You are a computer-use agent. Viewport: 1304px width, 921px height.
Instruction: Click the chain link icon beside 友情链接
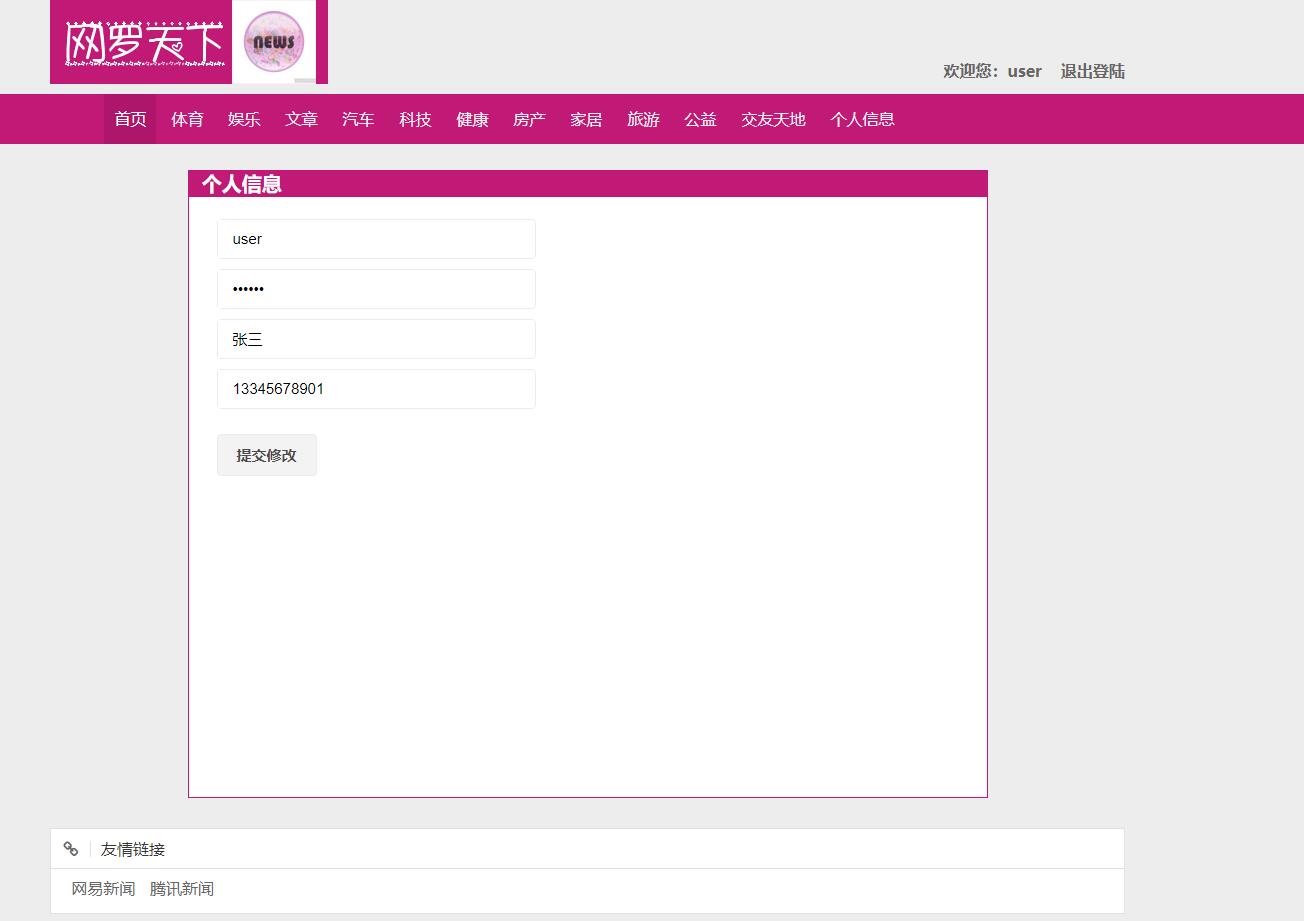point(70,848)
